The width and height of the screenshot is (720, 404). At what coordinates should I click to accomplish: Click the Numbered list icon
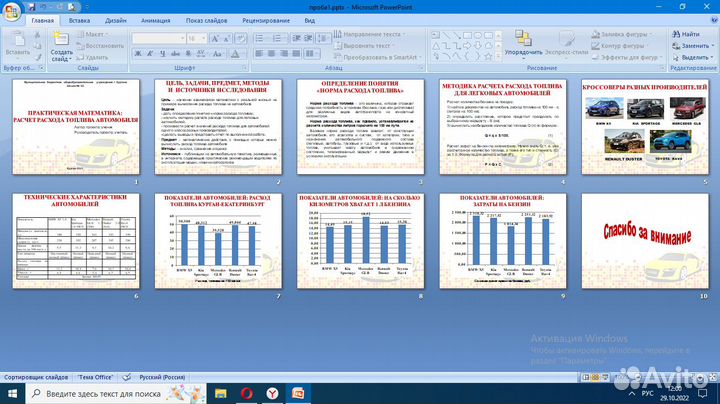click(277, 39)
